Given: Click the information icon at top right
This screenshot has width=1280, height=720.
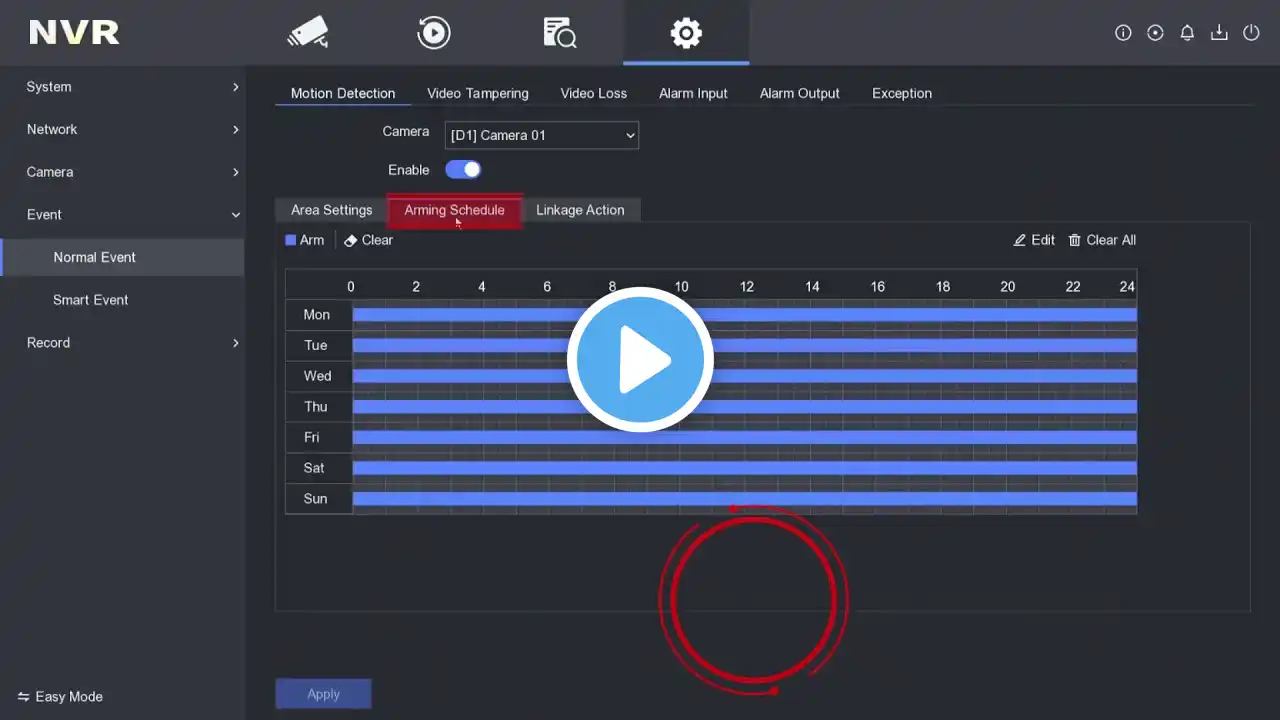Looking at the screenshot, I should coord(1123,33).
